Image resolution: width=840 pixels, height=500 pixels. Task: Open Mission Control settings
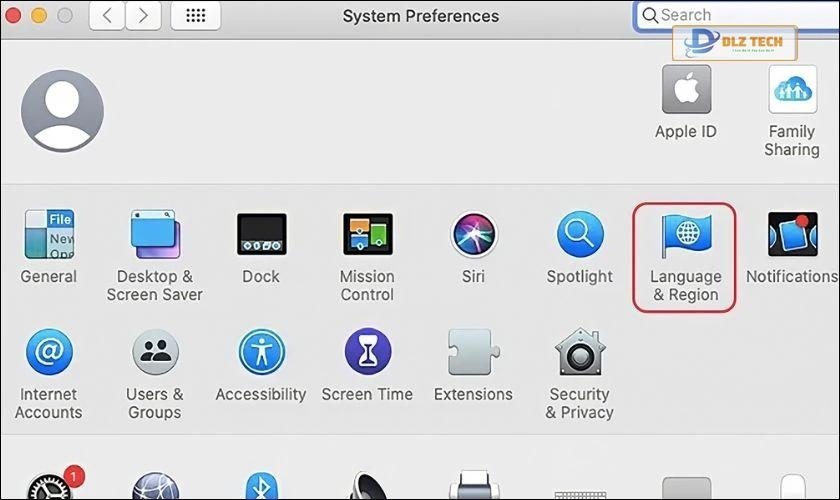[x=367, y=257]
